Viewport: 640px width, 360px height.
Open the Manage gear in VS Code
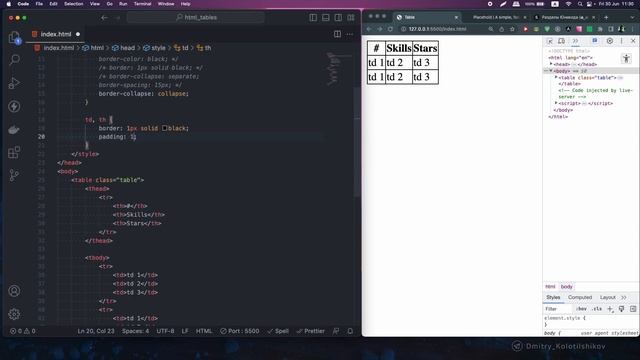(x=14, y=314)
